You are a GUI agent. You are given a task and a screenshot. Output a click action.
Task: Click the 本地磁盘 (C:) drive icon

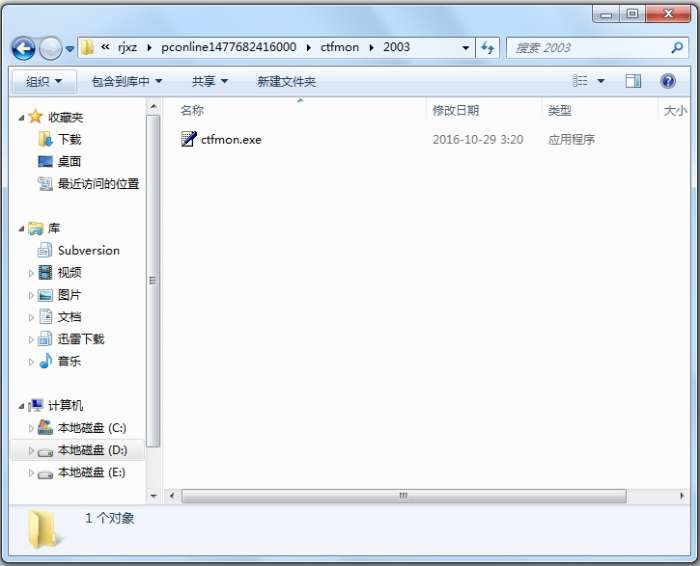[45, 427]
